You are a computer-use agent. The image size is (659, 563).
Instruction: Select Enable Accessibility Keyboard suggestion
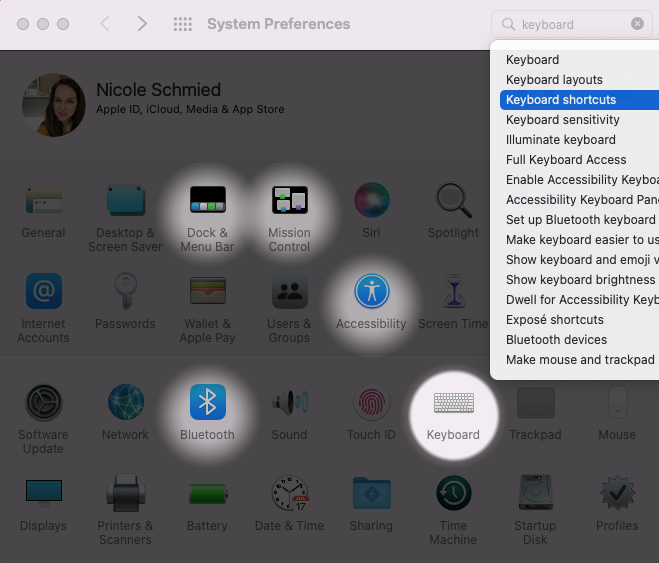click(580, 180)
